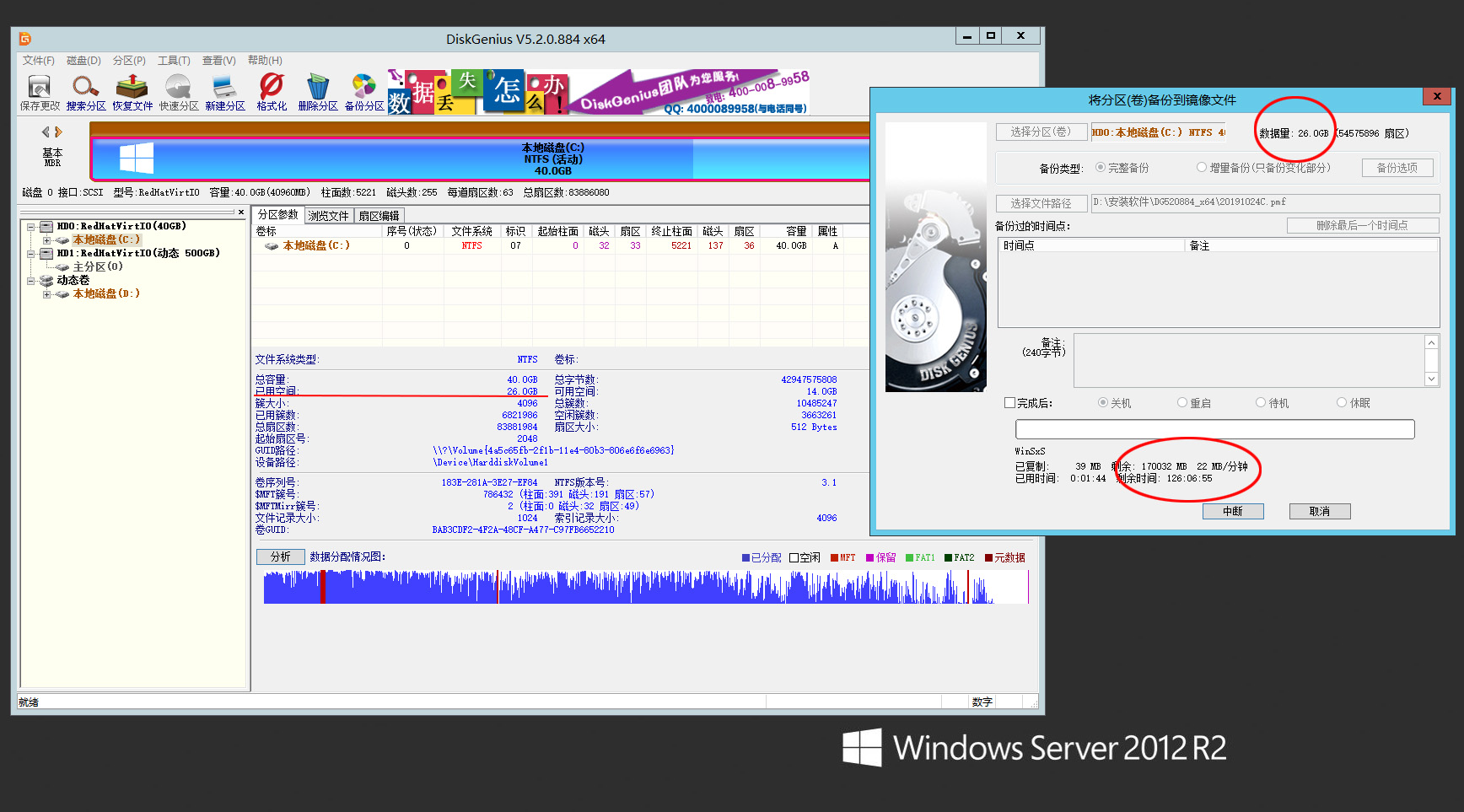Click the 备注 notes text area
Image resolution: width=1464 pixels, height=812 pixels.
(x=1250, y=360)
